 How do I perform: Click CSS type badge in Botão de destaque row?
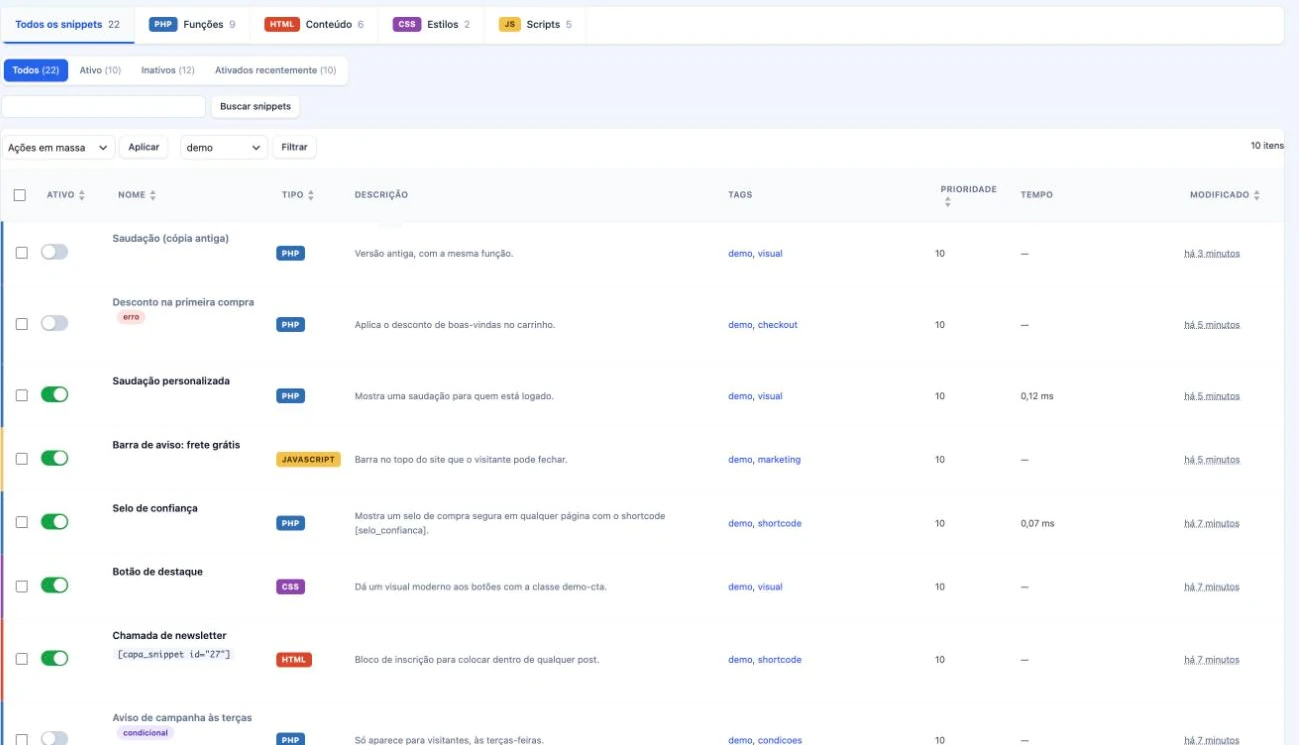290,587
